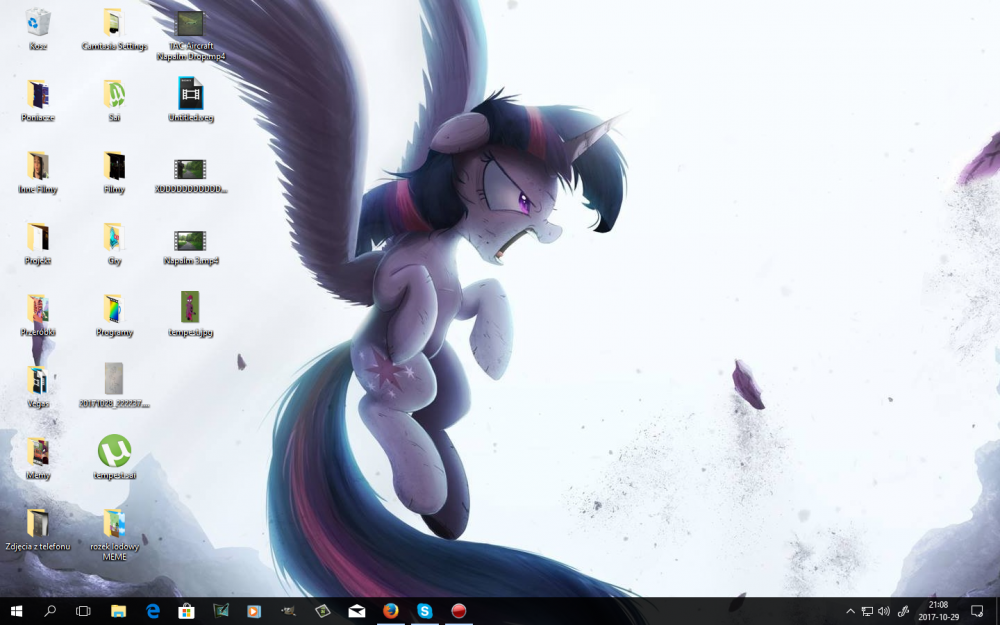
Task: Click the taskbar search magnifier
Action: point(50,611)
